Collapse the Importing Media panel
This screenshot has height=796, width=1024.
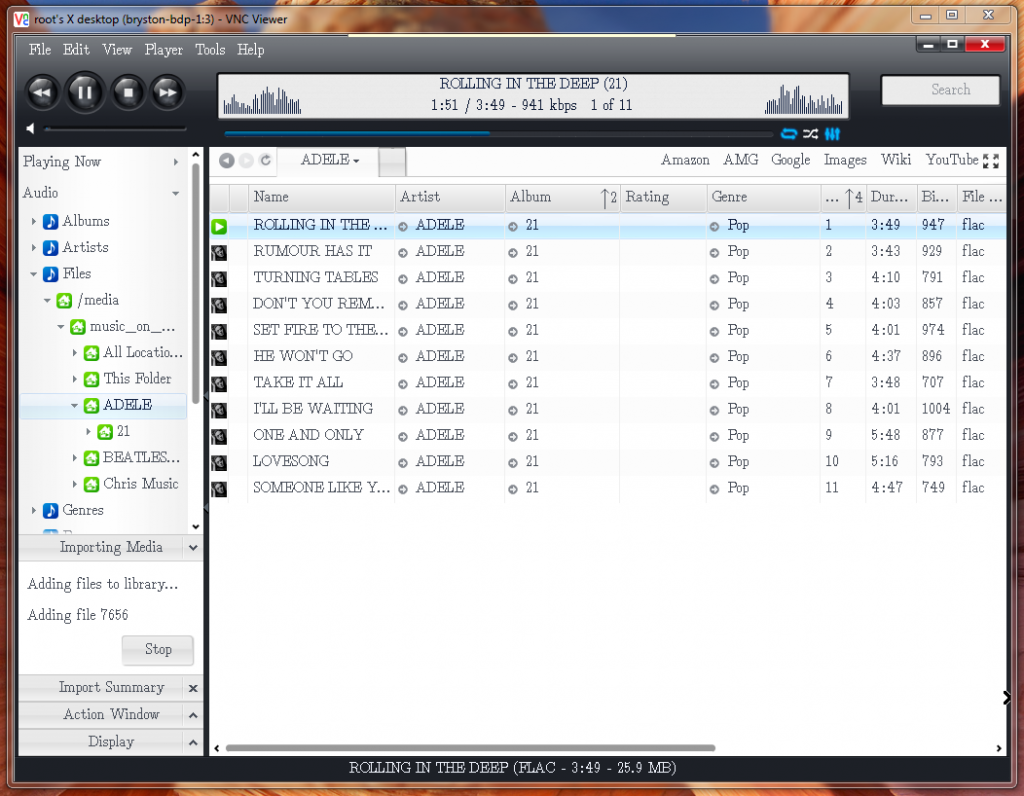193,548
